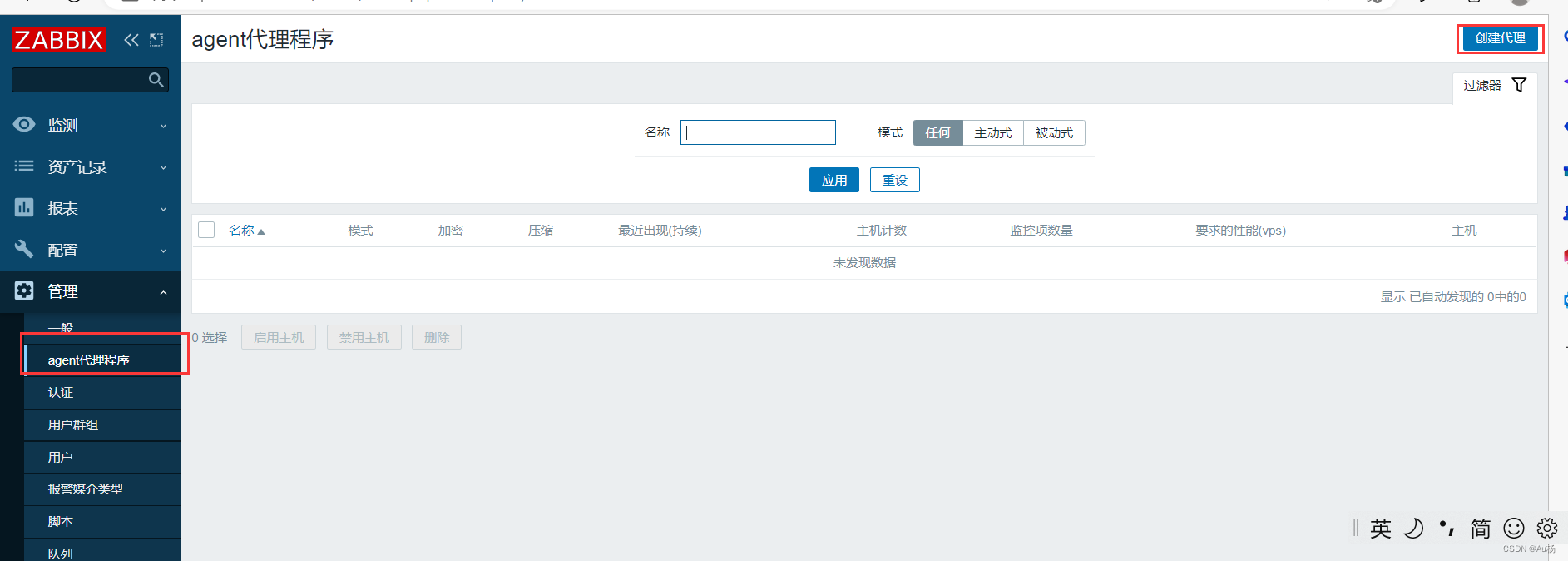Collapse the 管理 menu chevron
The image size is (1568, 561).
(163, 292)
